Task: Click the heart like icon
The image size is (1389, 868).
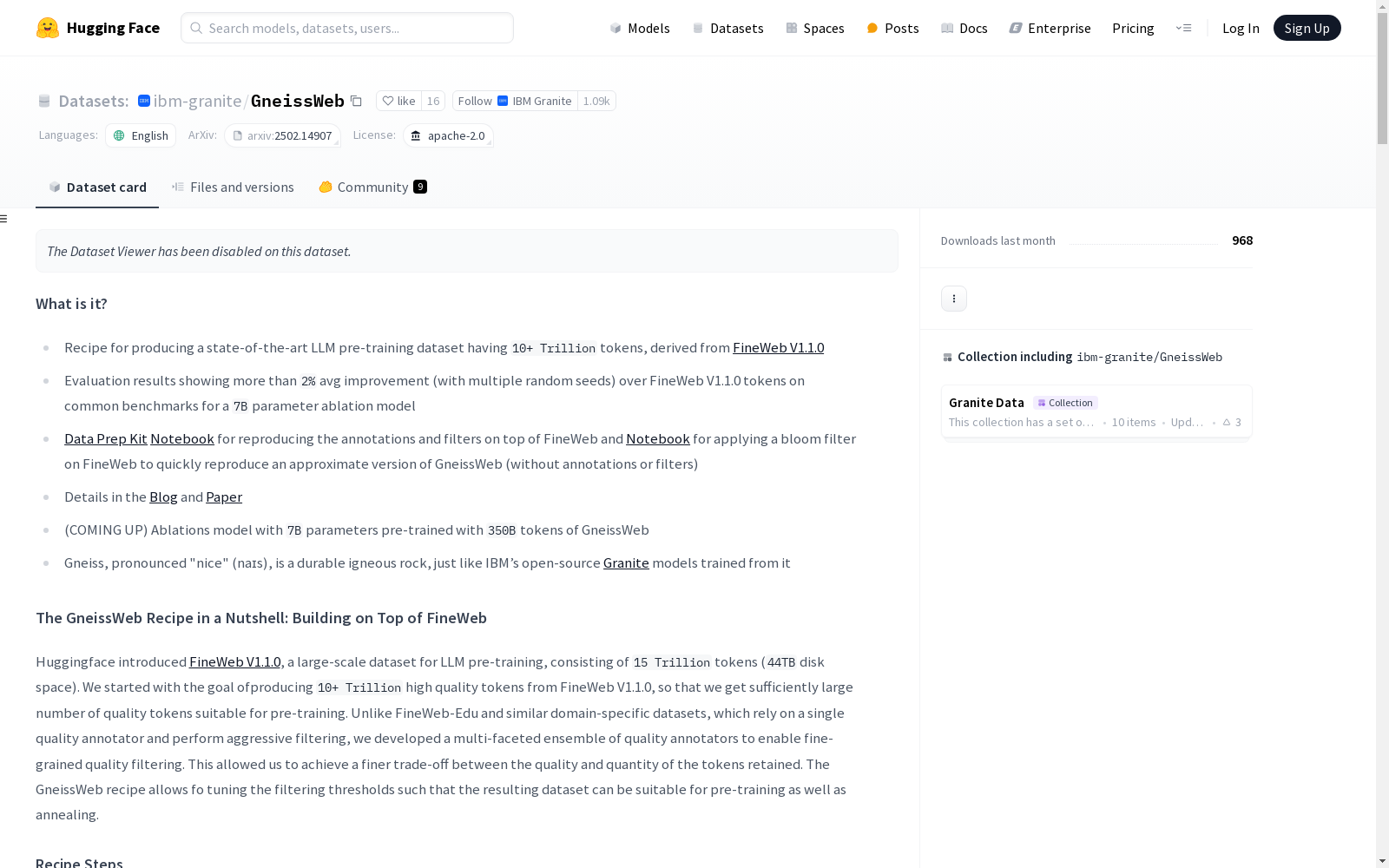Action: point(388,101)
